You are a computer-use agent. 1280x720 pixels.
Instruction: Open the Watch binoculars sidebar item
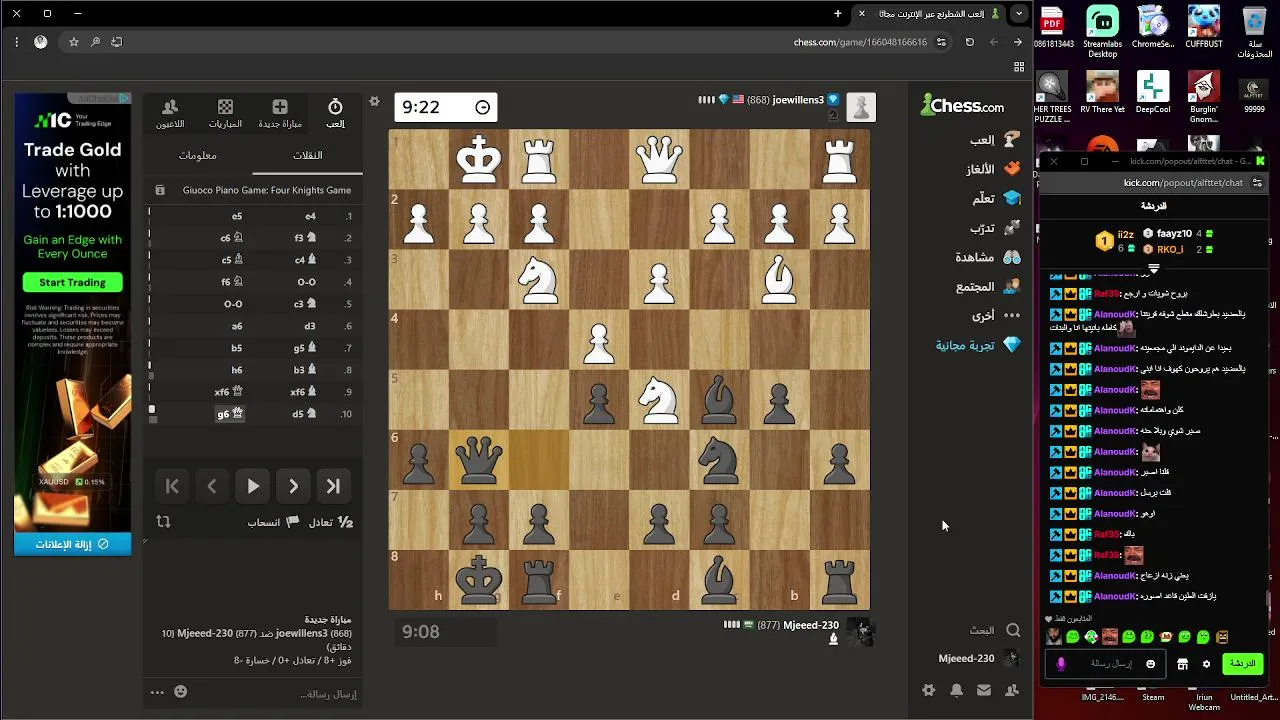(988, 257)
